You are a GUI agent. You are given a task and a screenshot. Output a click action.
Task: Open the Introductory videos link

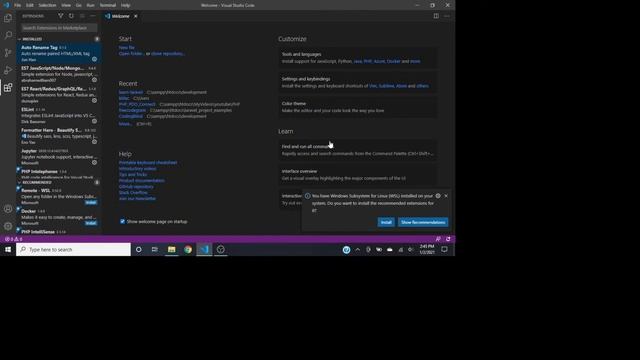click(x=137, y=169)
